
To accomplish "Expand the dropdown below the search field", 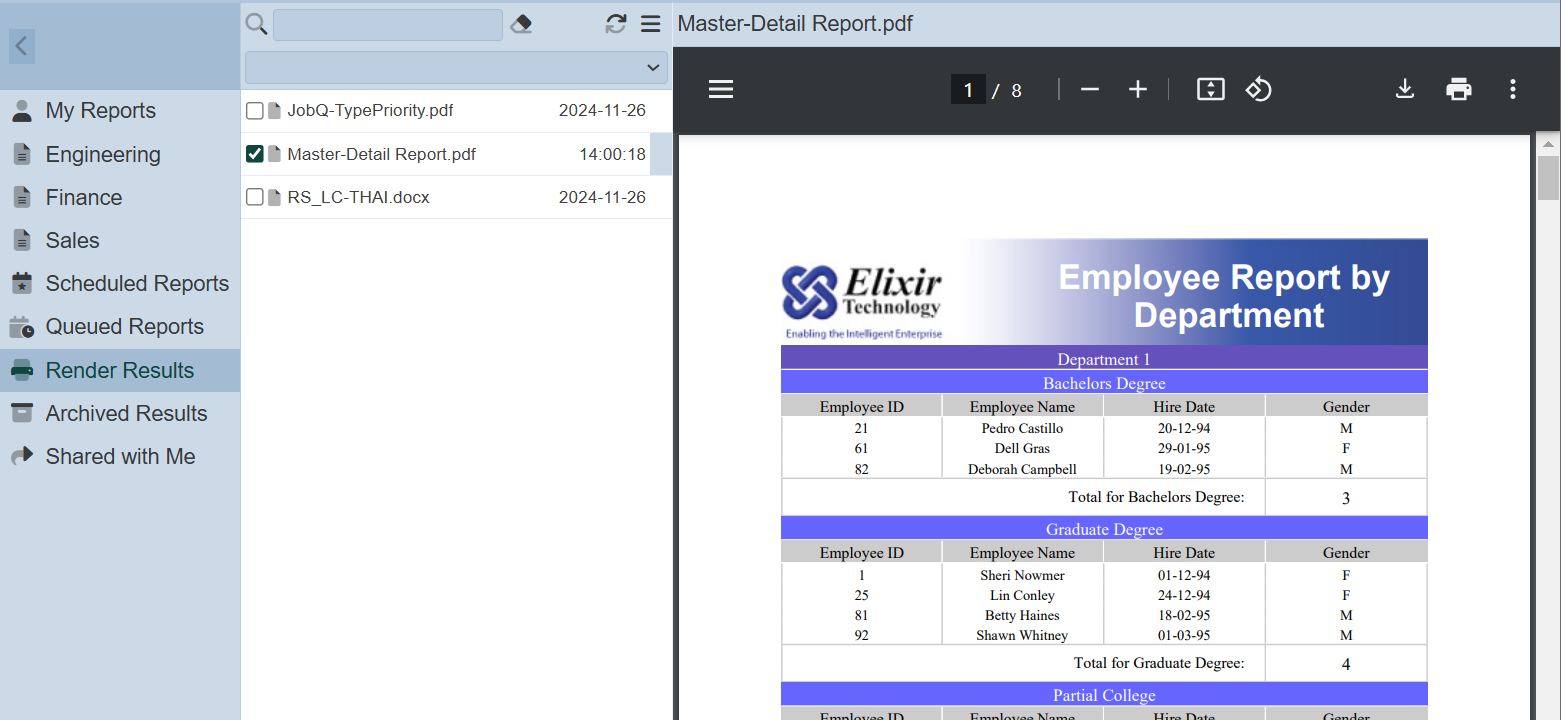I will point(456,68).
